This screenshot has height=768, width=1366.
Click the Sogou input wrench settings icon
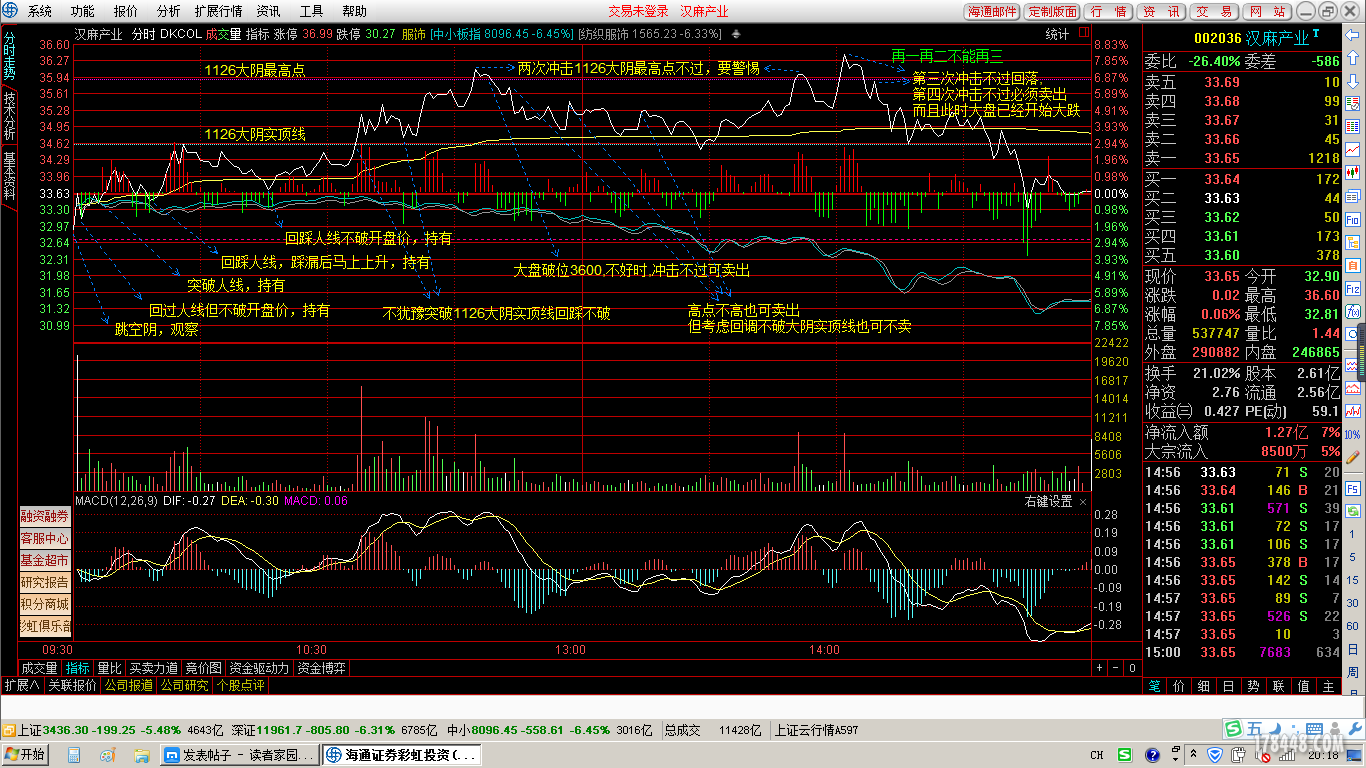tap(1355, 729)
